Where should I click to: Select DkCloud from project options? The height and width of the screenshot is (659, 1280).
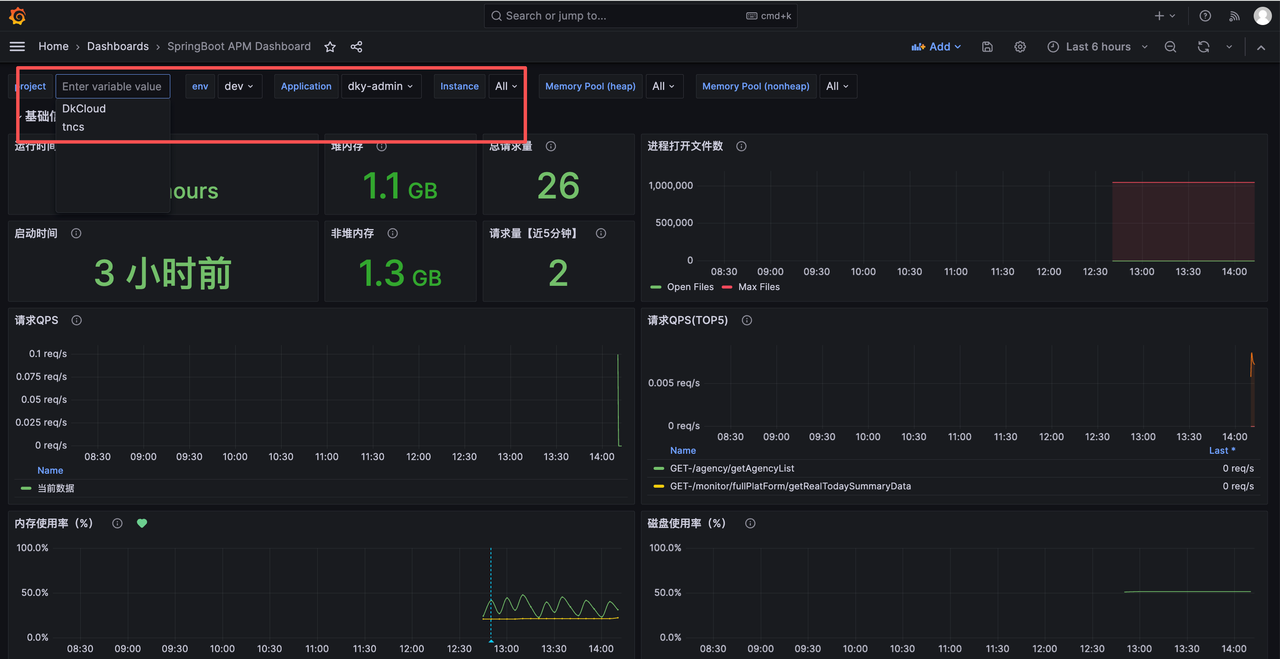click(84, 109)
